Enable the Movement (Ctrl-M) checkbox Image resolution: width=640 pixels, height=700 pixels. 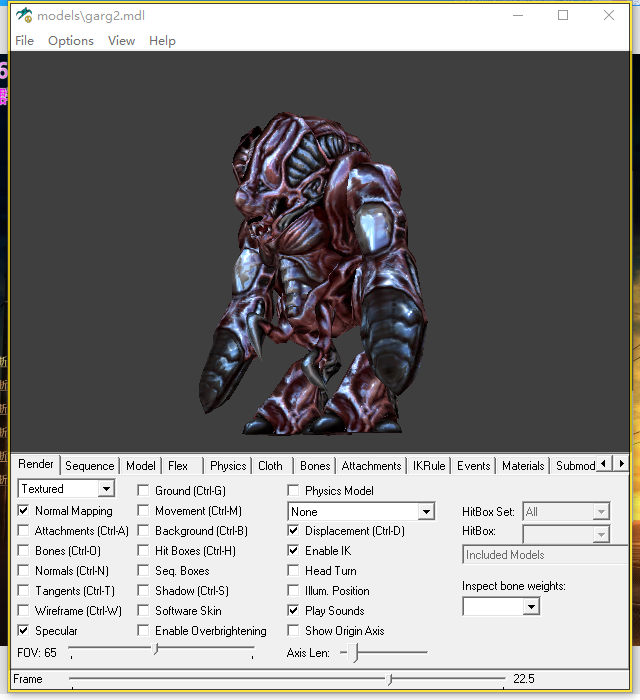coord(143,510)
